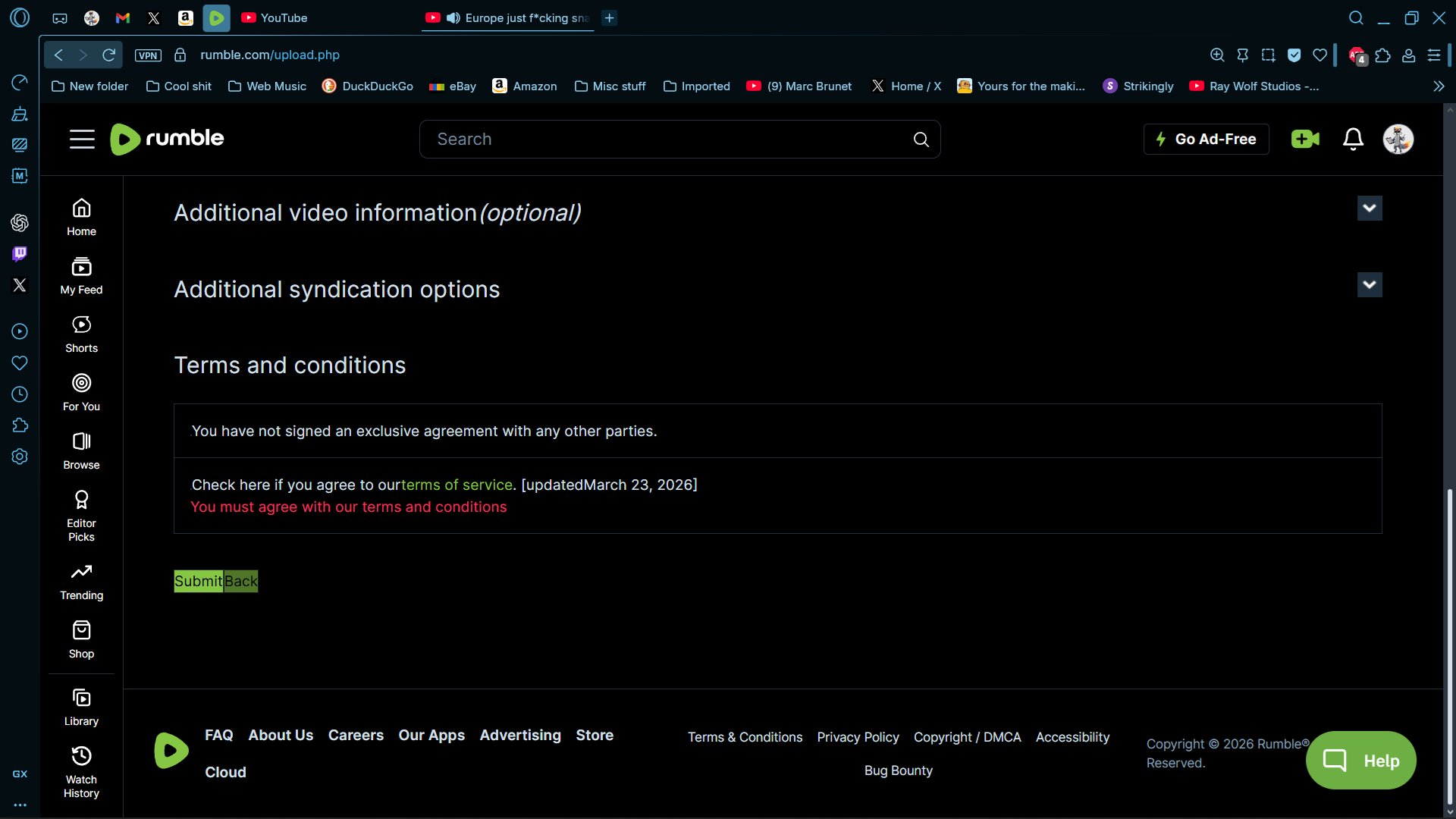The width and height of the screenshot is (1456, 819).
Task: Expand Additional video information section
Action: coord(1369,209)
